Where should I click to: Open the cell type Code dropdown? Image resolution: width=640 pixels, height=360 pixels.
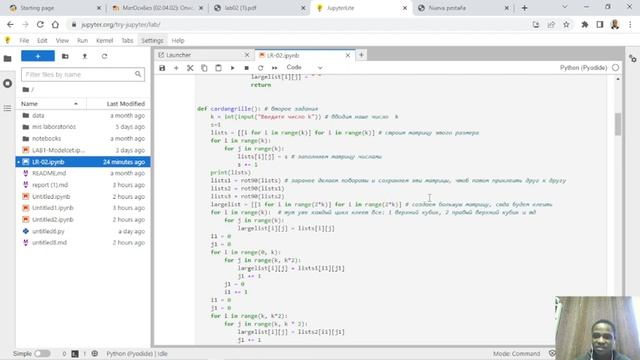pos(304,67)
